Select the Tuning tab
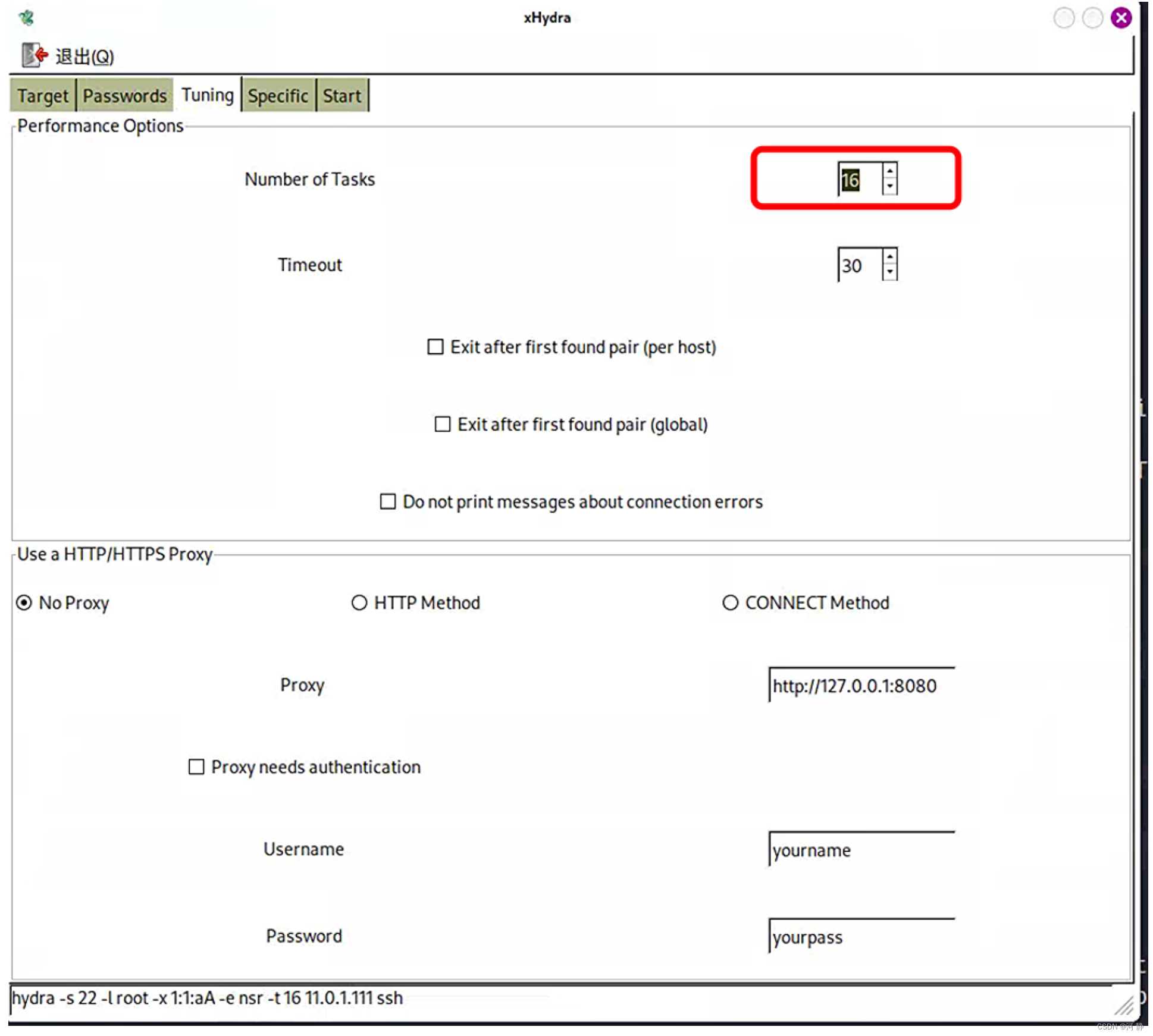 coord(208,95)
